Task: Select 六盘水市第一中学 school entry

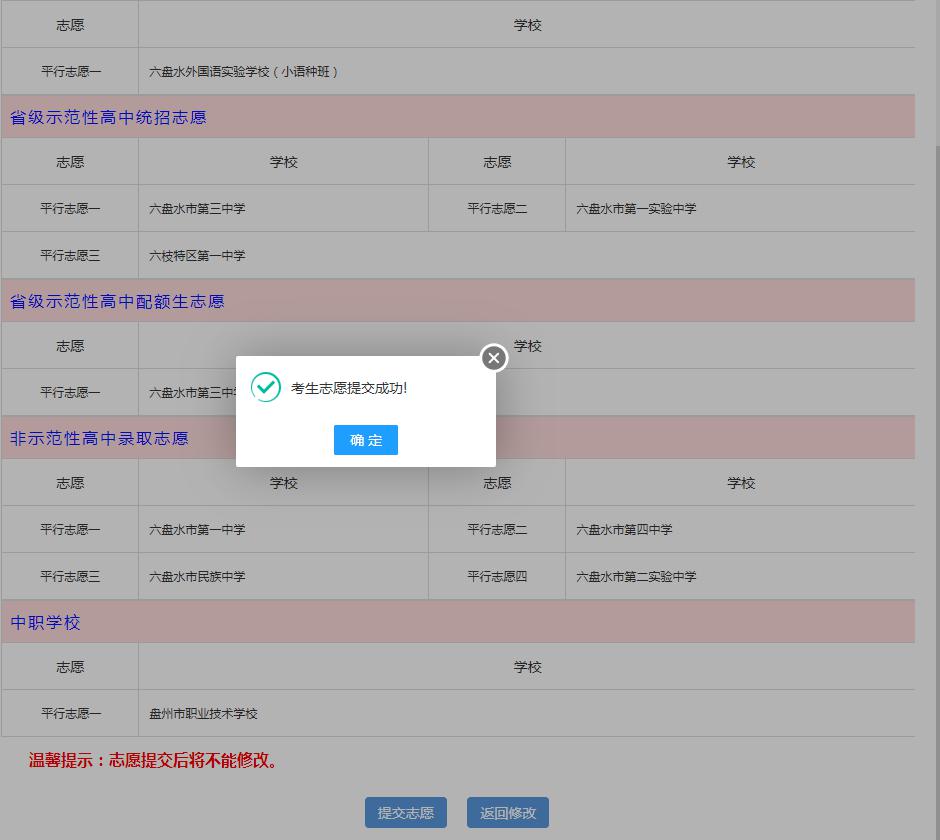Action: coord(197,530)
